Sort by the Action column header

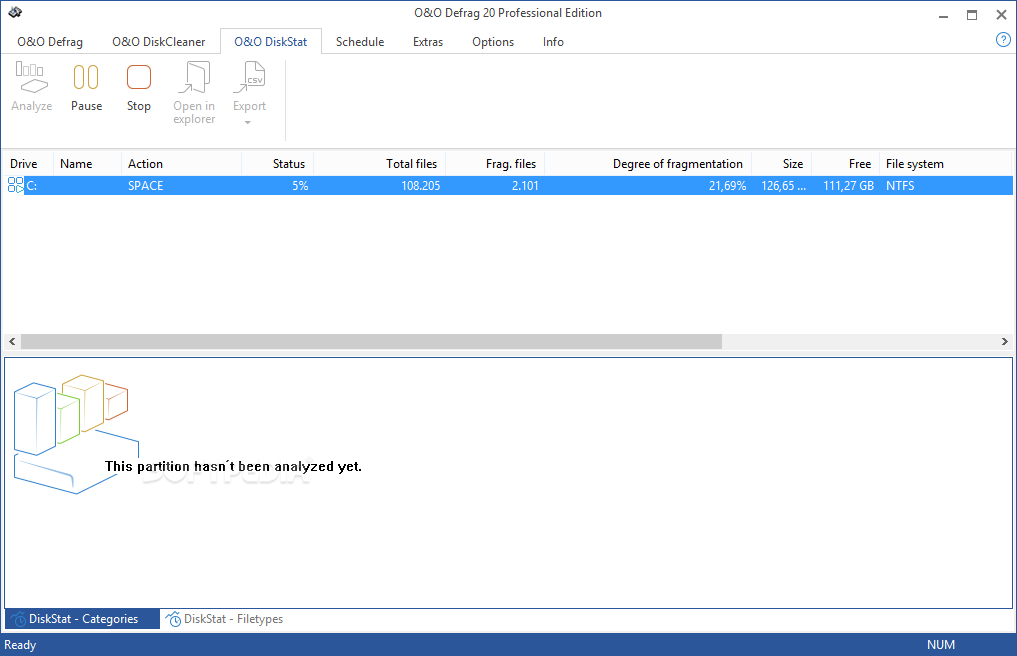182,164
